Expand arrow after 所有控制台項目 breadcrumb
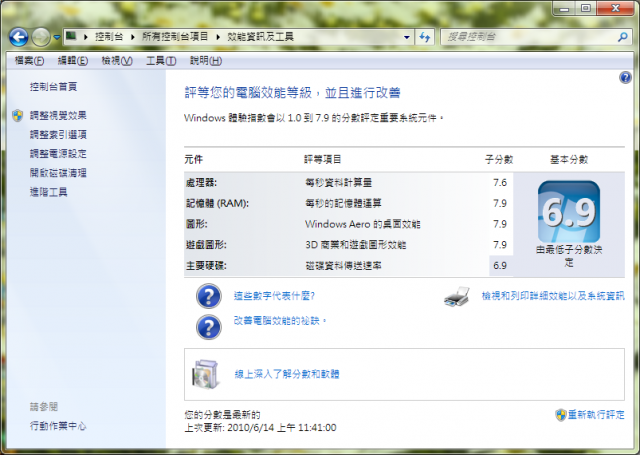 coord(218,37)
